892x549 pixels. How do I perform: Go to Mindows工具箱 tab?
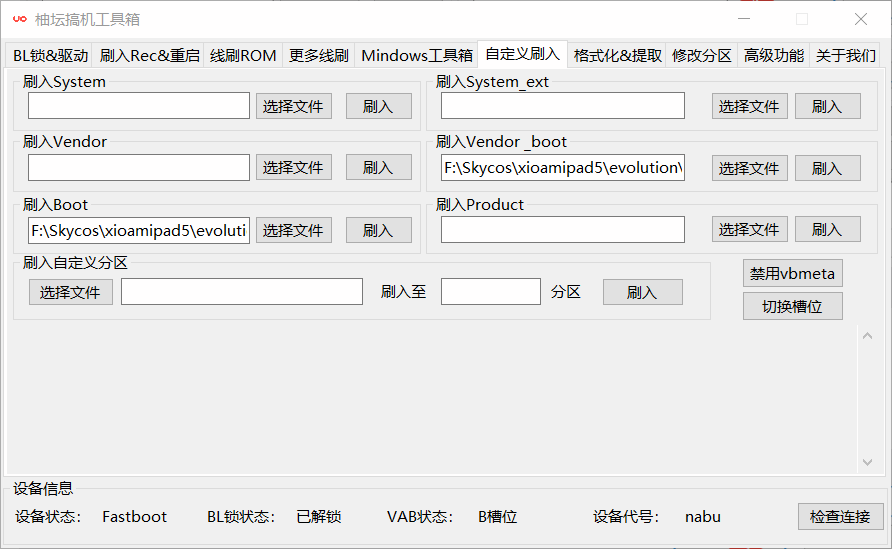[x=416, y=55]
